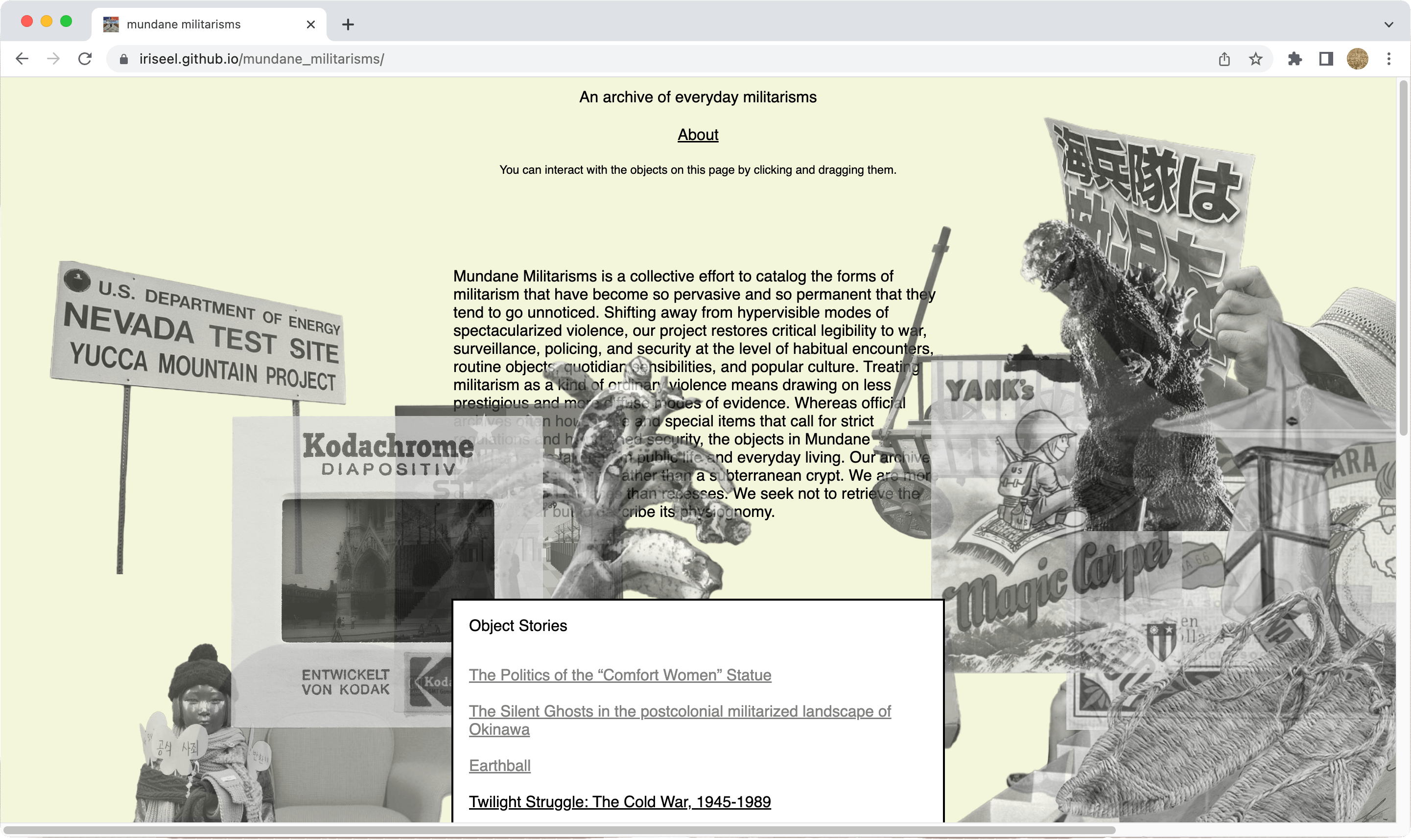The height and width of the screenshot is (840, 1411).
Task: Click the browser back arrow
Action: [x=22, y=59]
